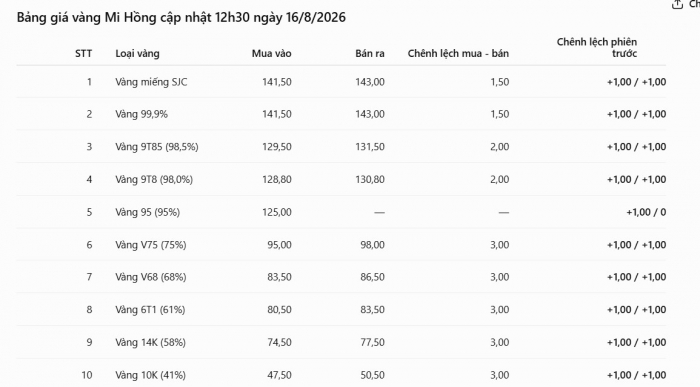Image resolution: width=700 pixels, height=387 pixels.
Task: Click the 'Vàng 10K (41%)' cell
Action: click(150, 375)
